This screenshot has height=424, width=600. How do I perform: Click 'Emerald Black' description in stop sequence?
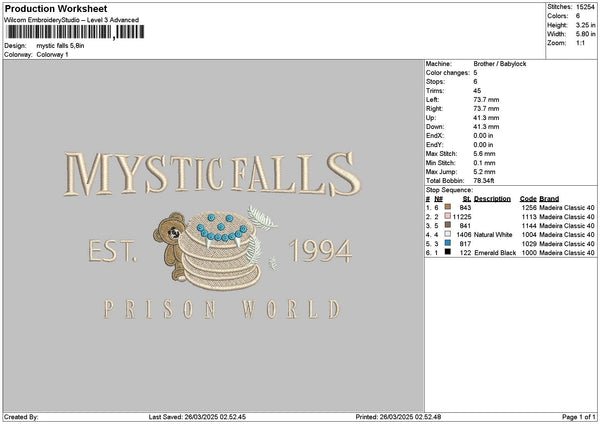[495, 253]
